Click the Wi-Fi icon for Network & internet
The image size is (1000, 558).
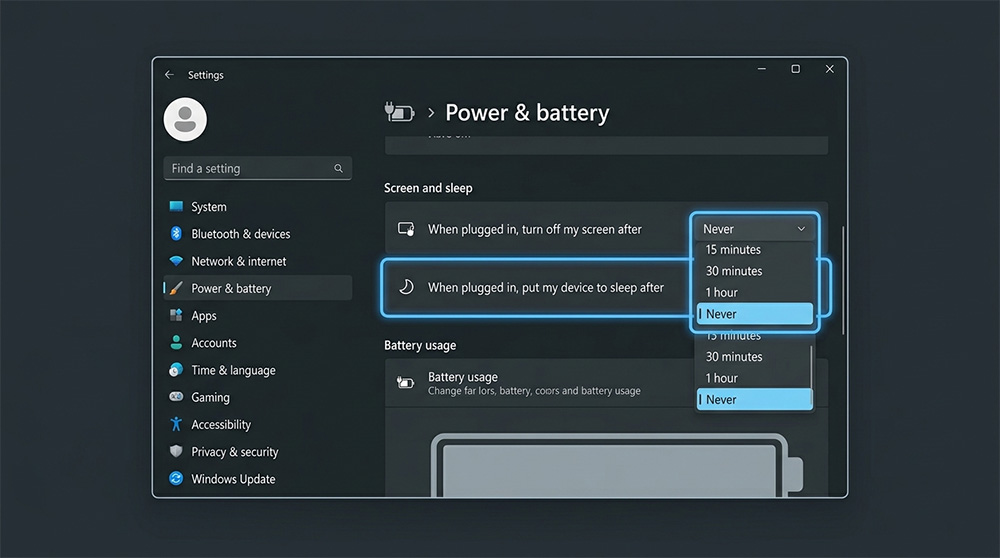176,261
